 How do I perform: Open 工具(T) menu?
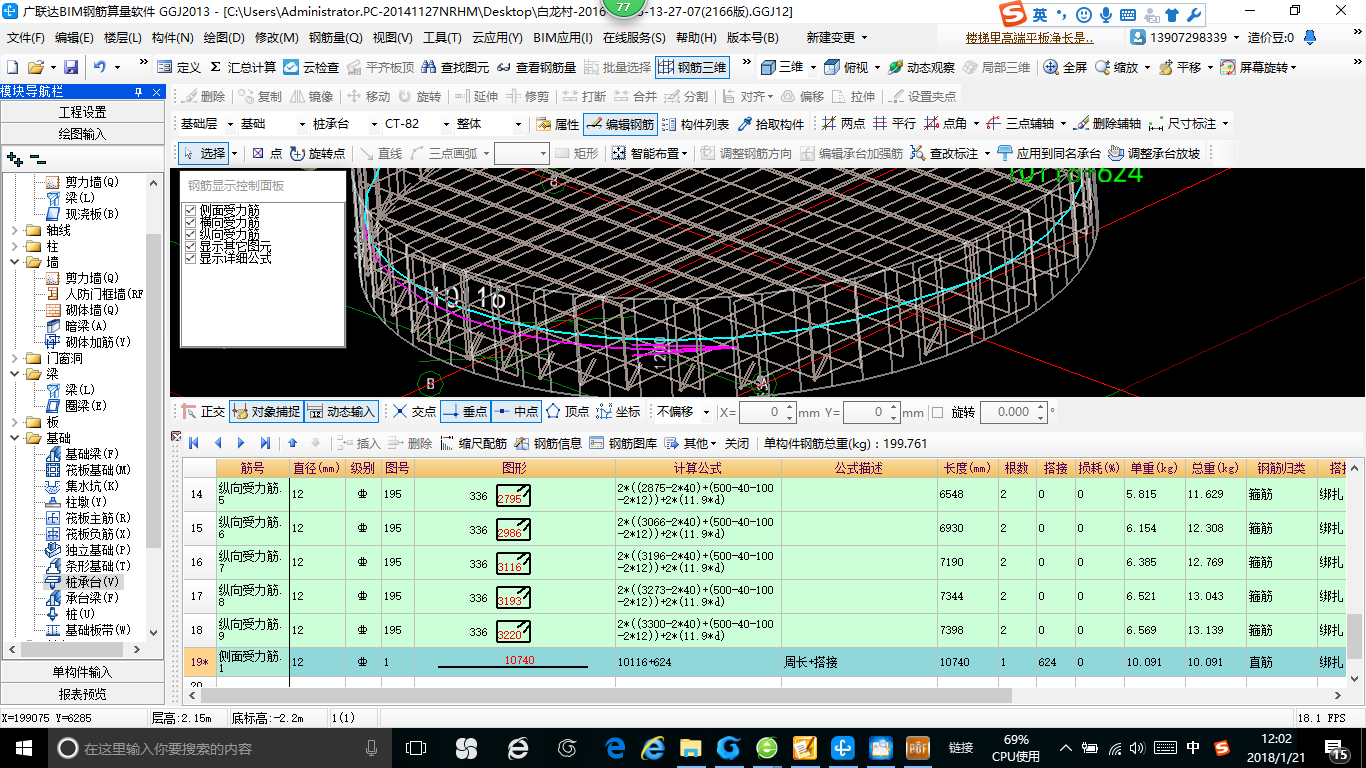pyautogui.click(x=442, y=38)
